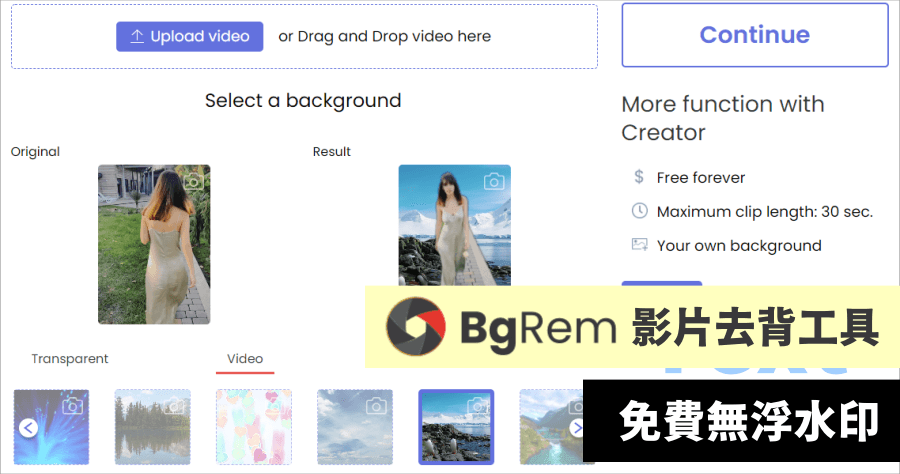This screenshot has width=900, height=474.
Task: Click the Original video preview
Action: pos(154,244)
